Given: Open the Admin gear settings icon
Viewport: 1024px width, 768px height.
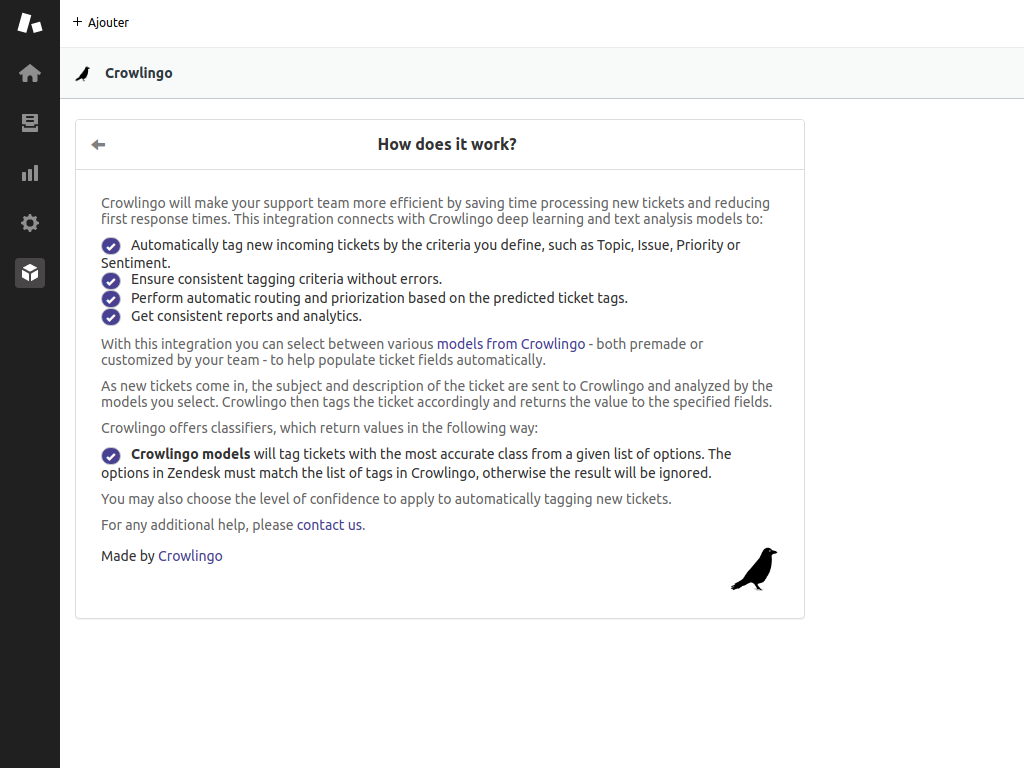Looking at the screenshot, I should click(x=30, y=223).
